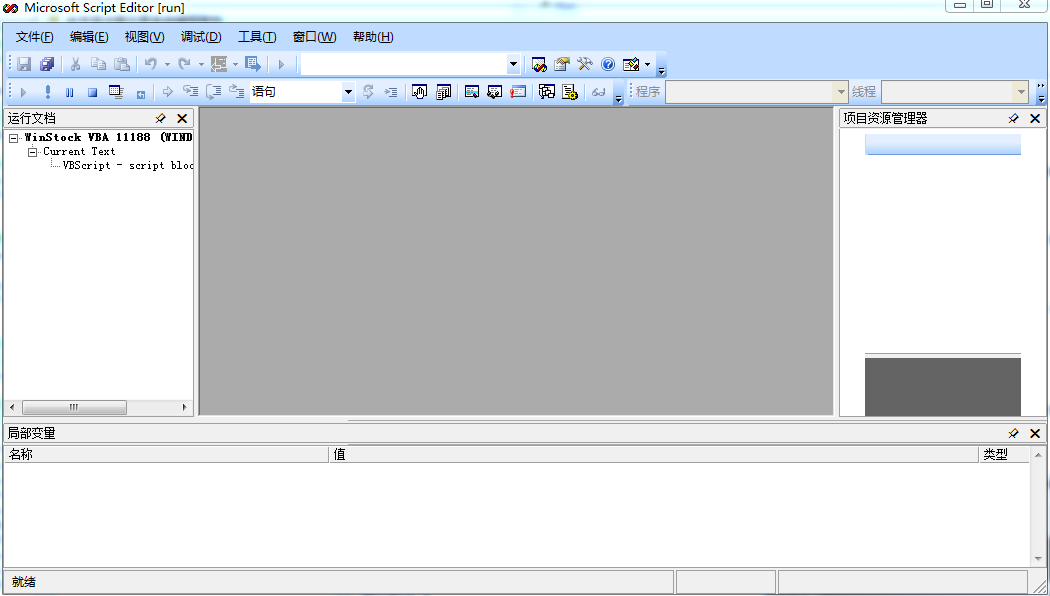Click the empty search box in the toolbar

pos(403,65)
